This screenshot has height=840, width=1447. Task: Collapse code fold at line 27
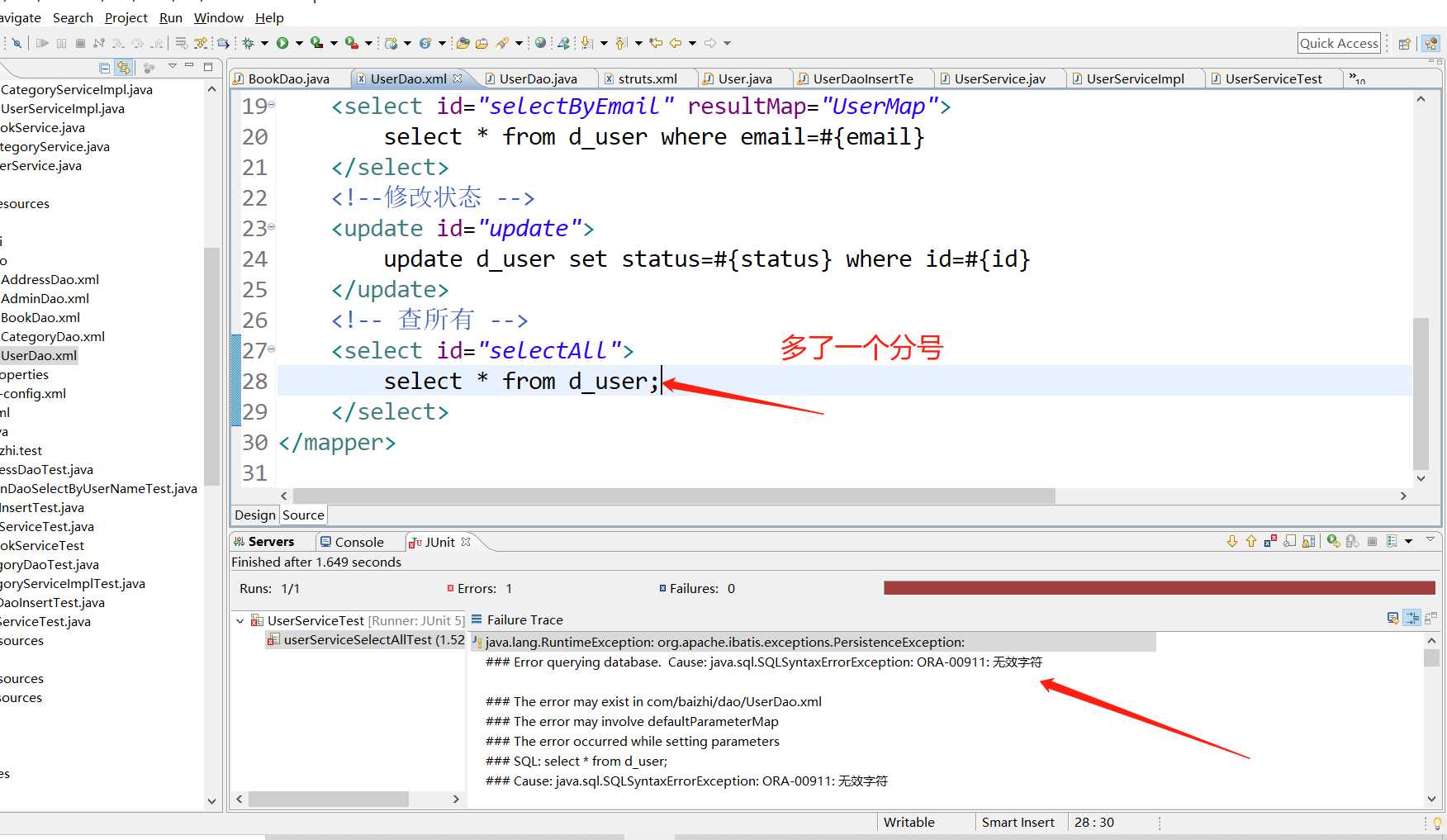[271, 349]
